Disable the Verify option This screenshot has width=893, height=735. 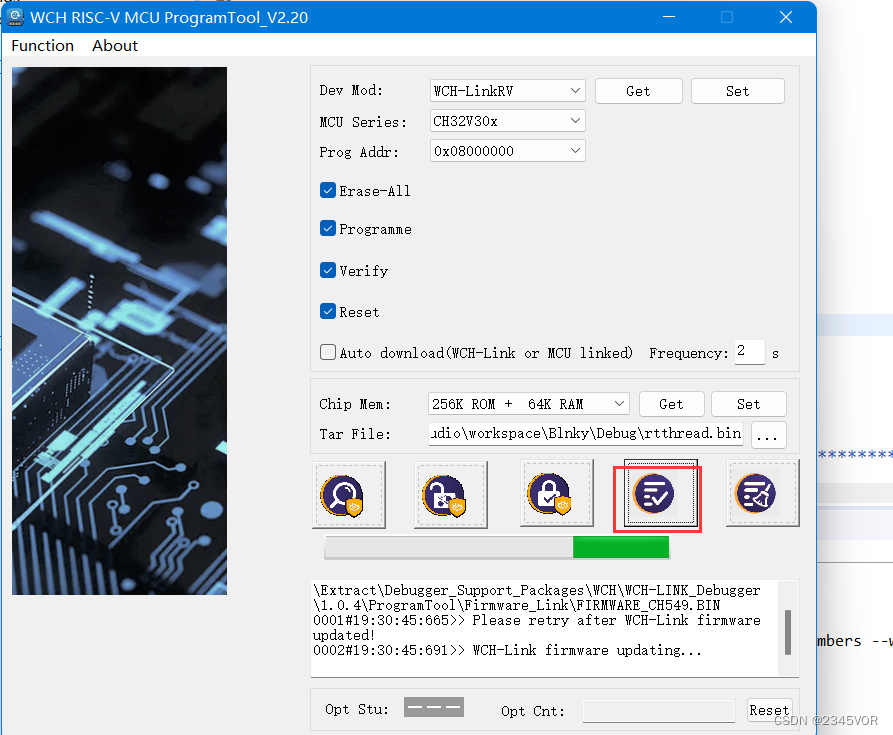(x=327, y=270)
